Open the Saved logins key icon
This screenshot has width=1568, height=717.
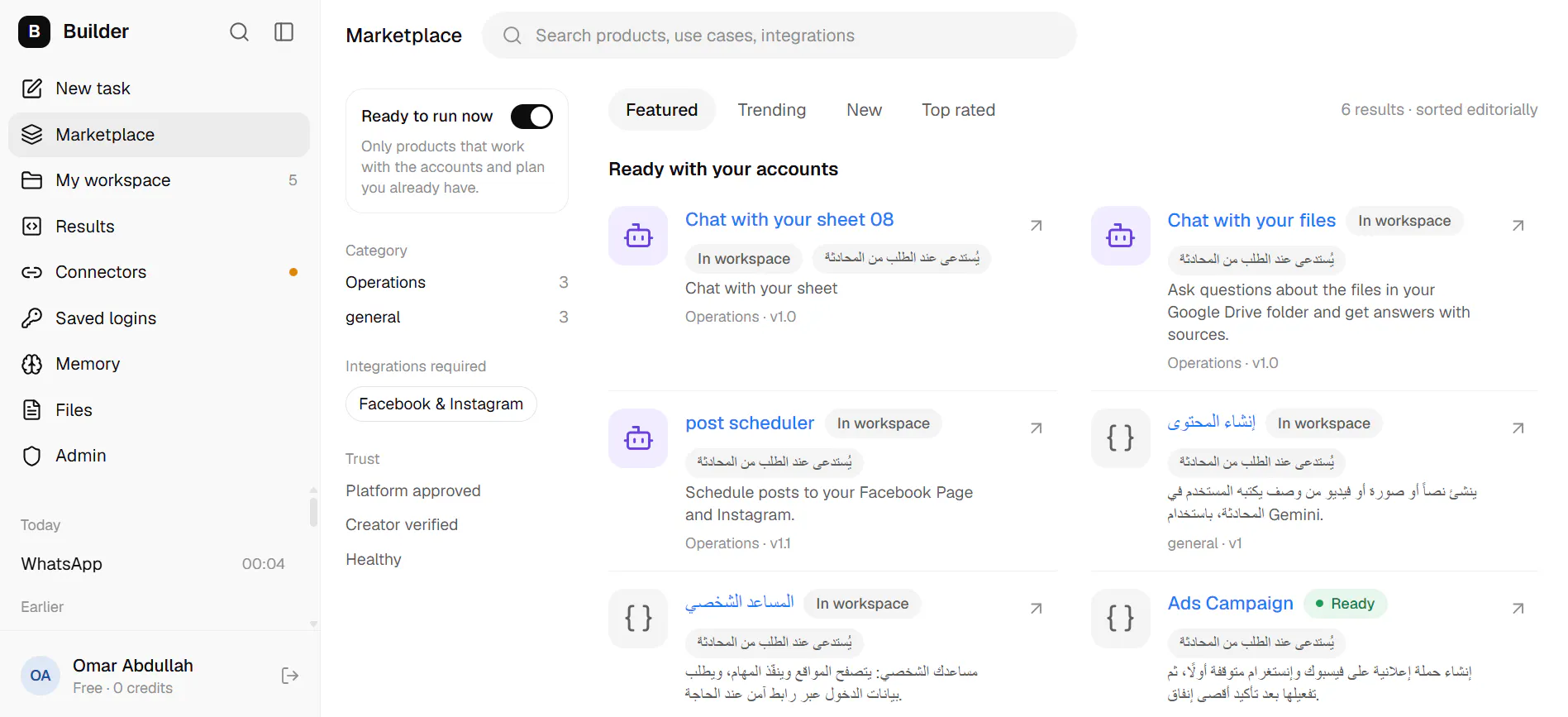32,318
